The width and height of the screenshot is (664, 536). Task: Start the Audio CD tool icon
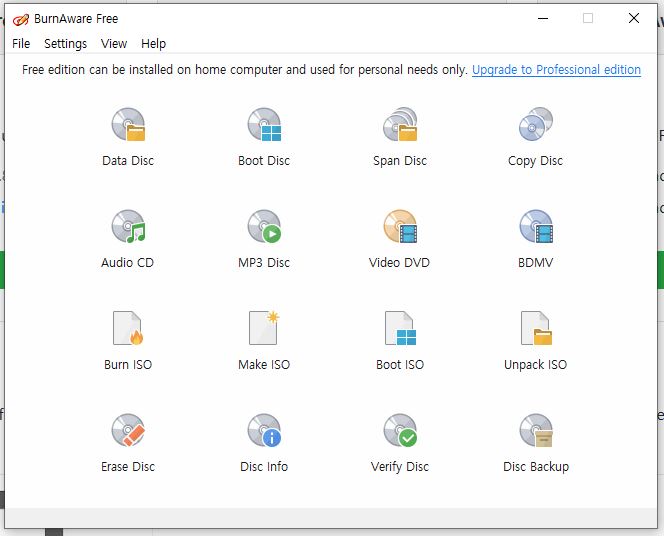(x=128, y=226)
